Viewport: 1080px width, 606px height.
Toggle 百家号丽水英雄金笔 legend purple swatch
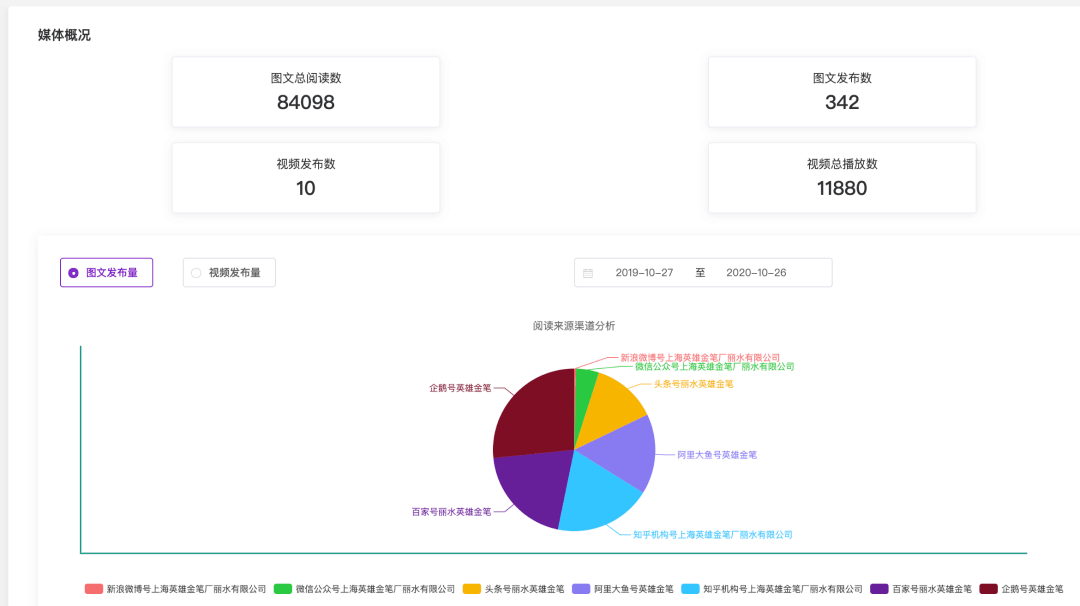(879, 589)
